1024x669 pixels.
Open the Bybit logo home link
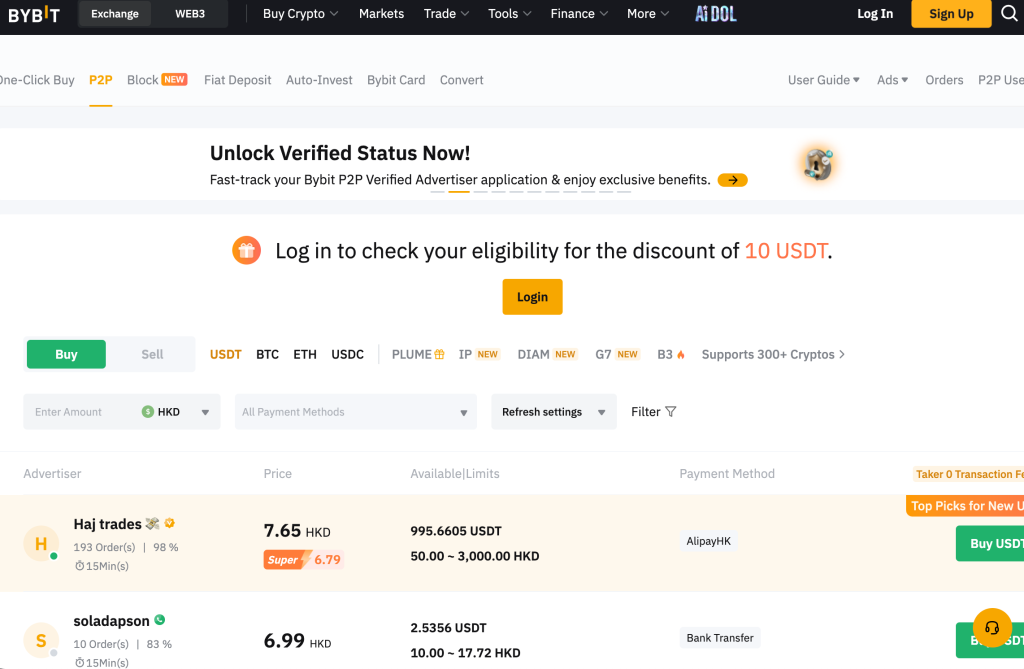[34, 14]
